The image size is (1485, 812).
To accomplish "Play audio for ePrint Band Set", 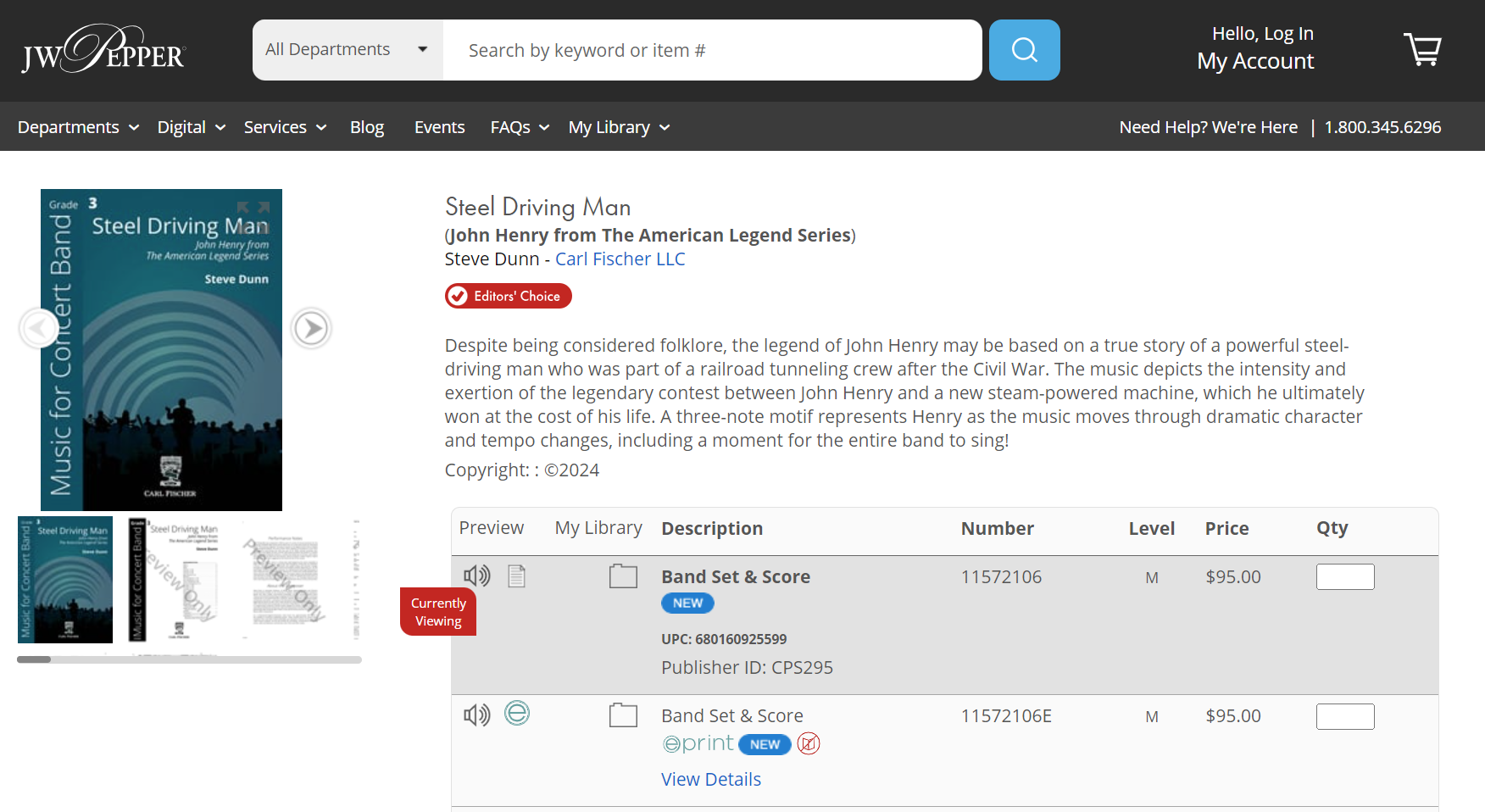I will click(x=476, y=715).
